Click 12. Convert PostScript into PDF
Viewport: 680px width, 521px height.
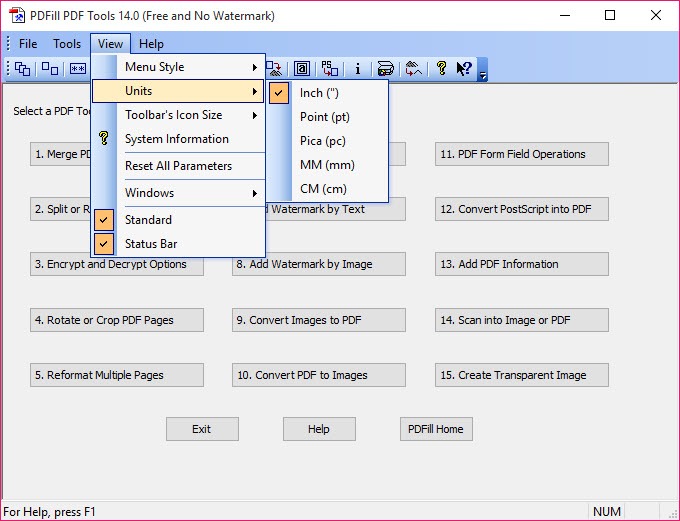tap(522, 209)
